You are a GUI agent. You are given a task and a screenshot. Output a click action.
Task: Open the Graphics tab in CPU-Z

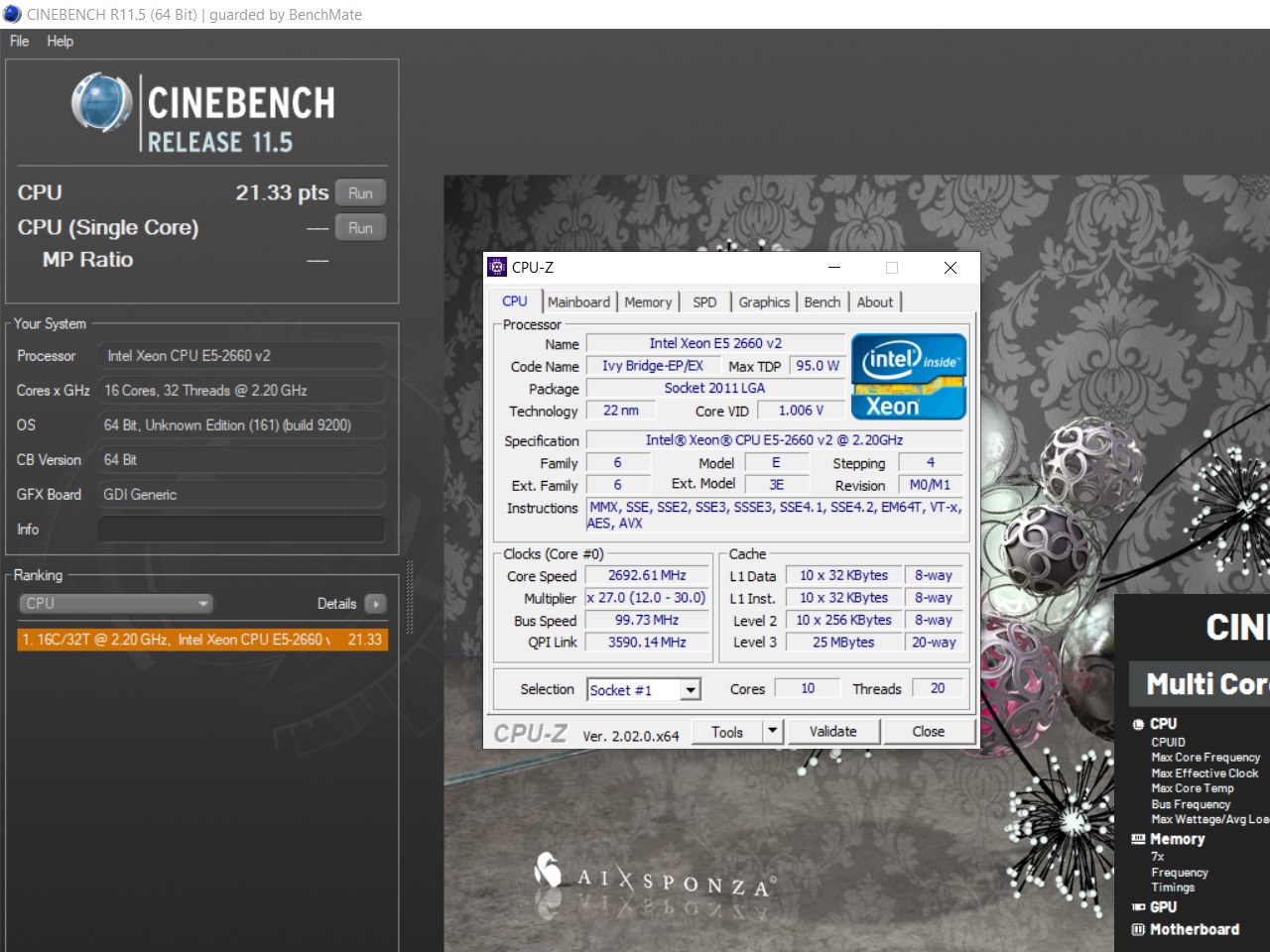pyautogui.click(x=764, y=302)
